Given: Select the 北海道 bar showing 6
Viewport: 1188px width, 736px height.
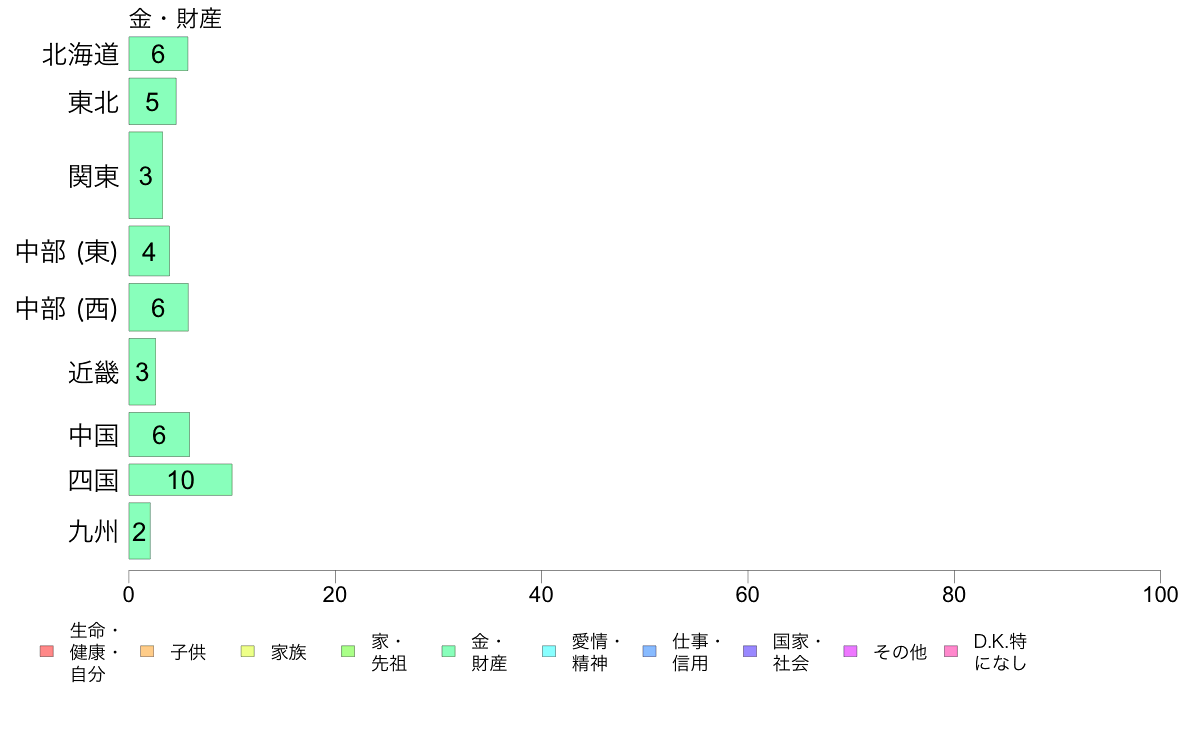Looking at the screenshot, I should pyautogui.click(x=158, y=54).
